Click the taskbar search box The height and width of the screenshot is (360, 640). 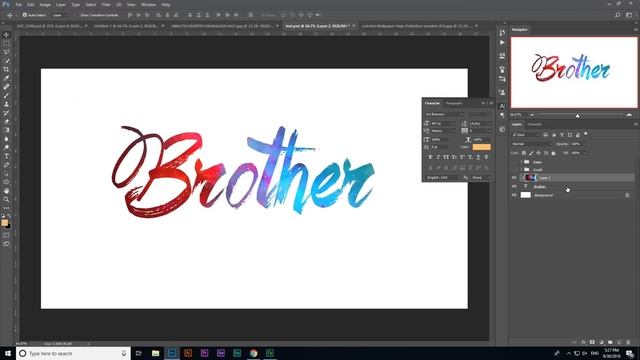tap(73, 353)
